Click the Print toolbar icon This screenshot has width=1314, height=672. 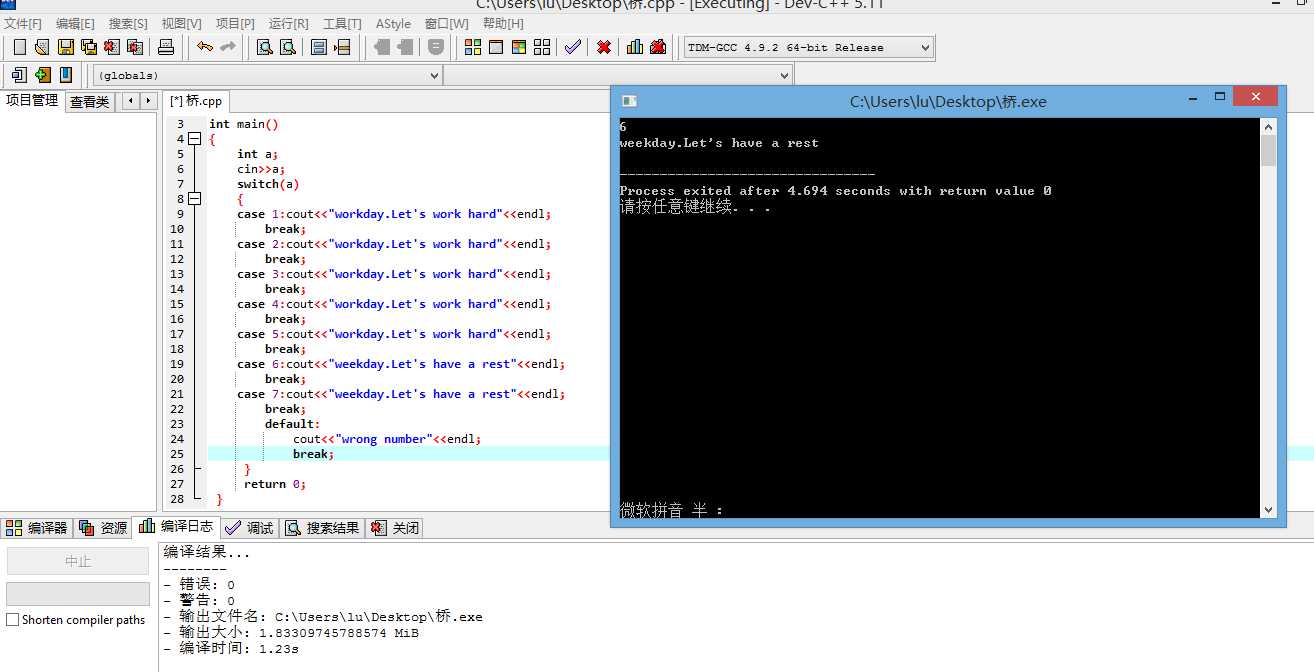(x=166, y=47)
